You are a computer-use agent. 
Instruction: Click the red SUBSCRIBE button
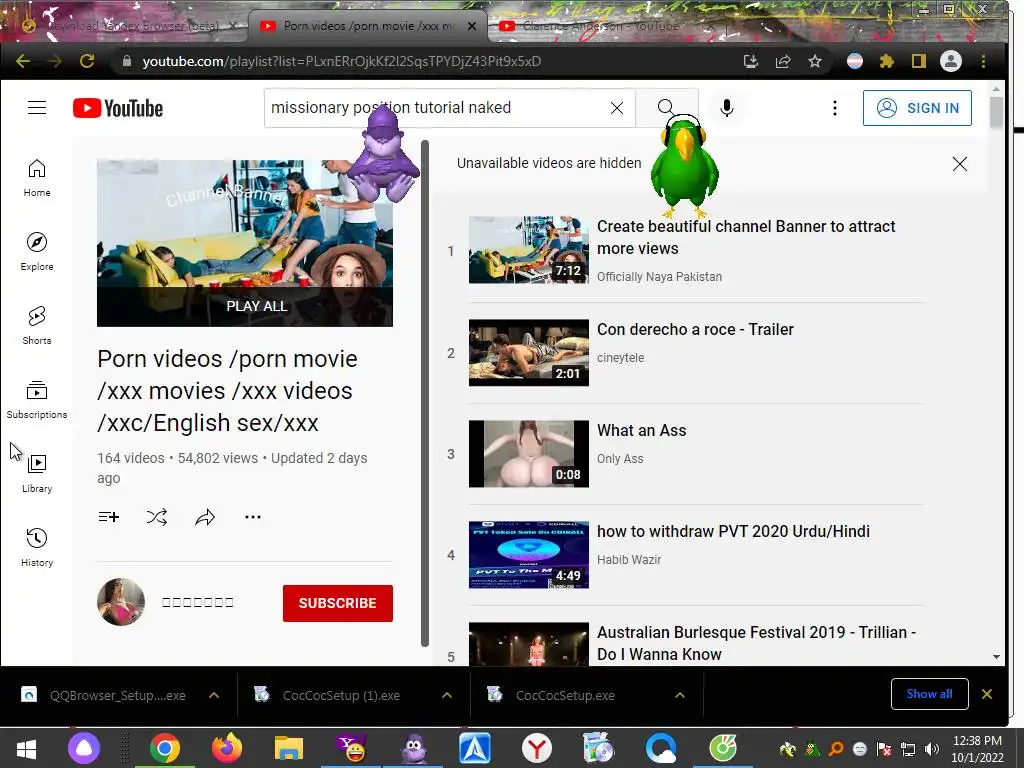coord(338,603)
